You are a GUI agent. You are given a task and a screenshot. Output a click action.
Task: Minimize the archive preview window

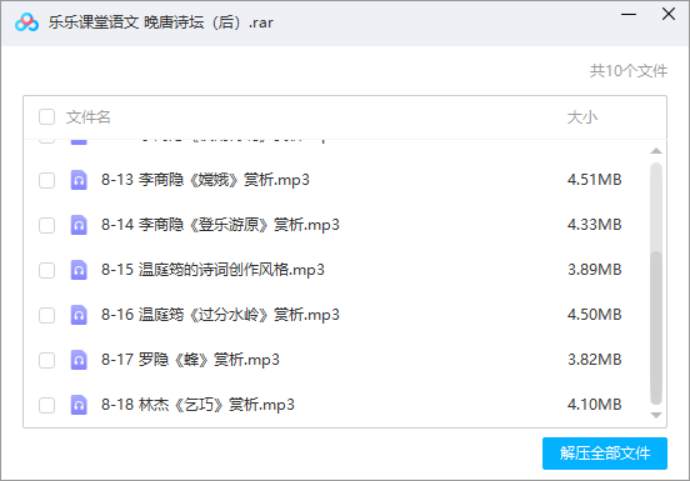628,15
